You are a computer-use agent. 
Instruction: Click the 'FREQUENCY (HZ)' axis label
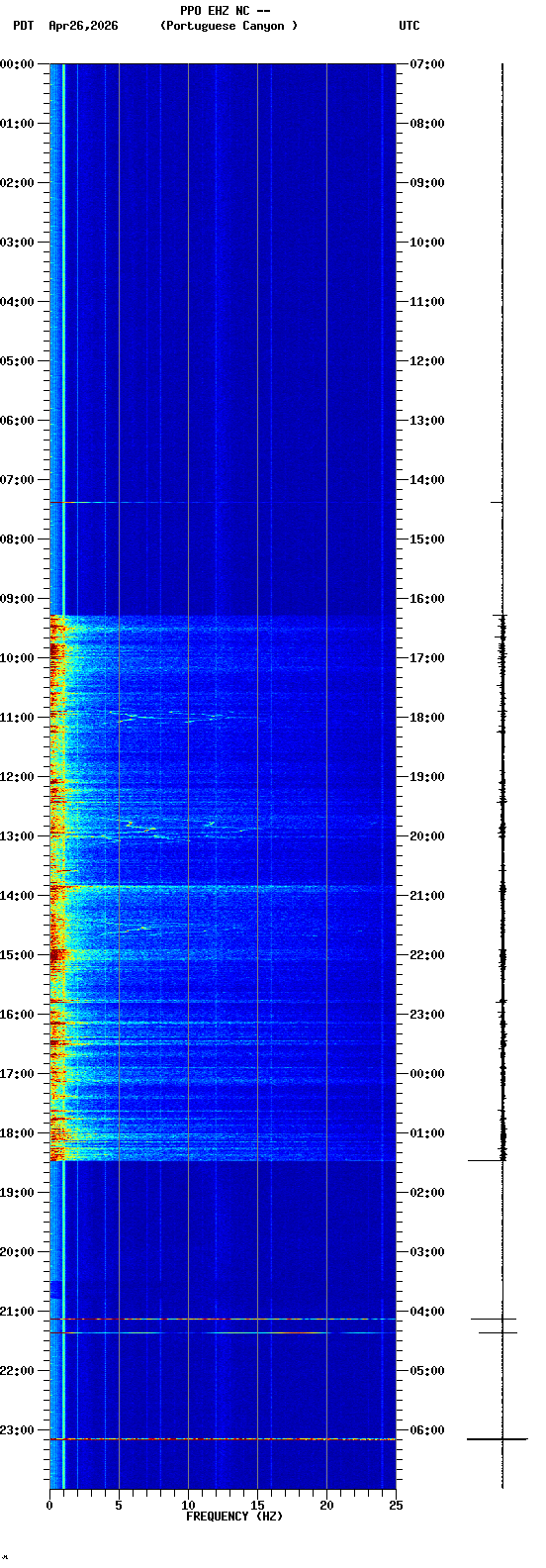pyautogui.click(x=234, y=1517)
